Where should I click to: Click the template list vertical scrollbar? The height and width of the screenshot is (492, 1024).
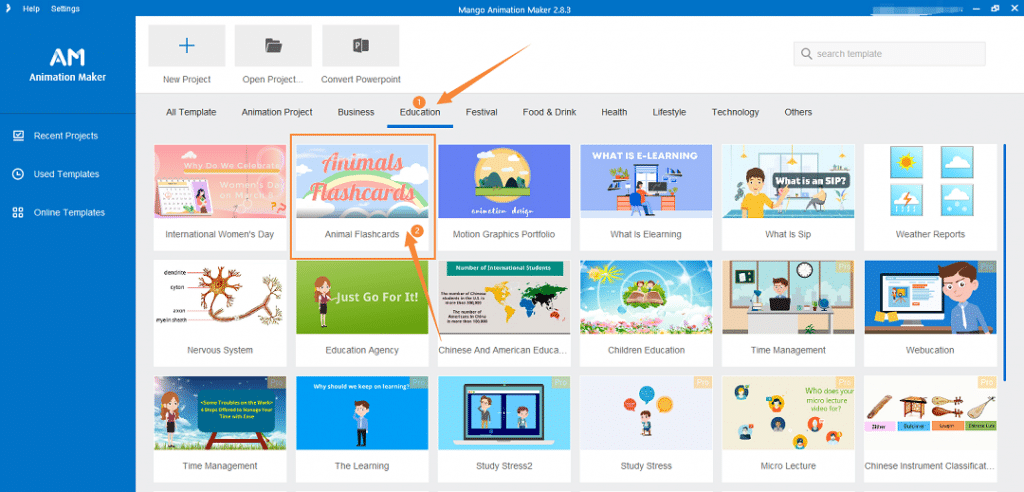1004,200
